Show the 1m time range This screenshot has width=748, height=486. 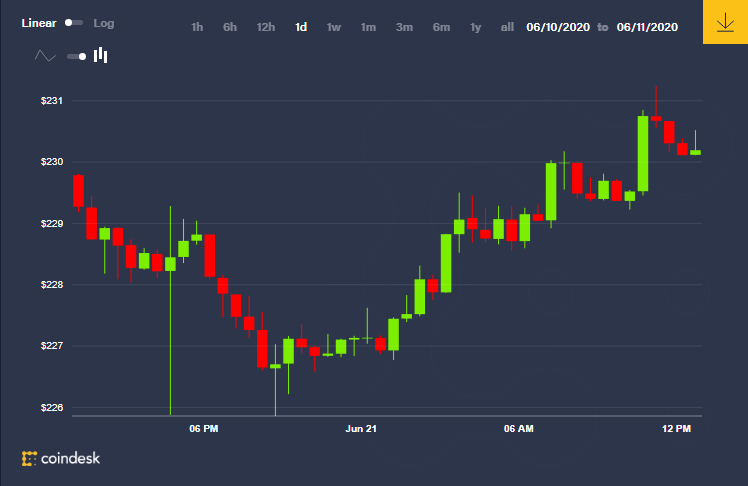pyautogui.click(x=368, y=27)
